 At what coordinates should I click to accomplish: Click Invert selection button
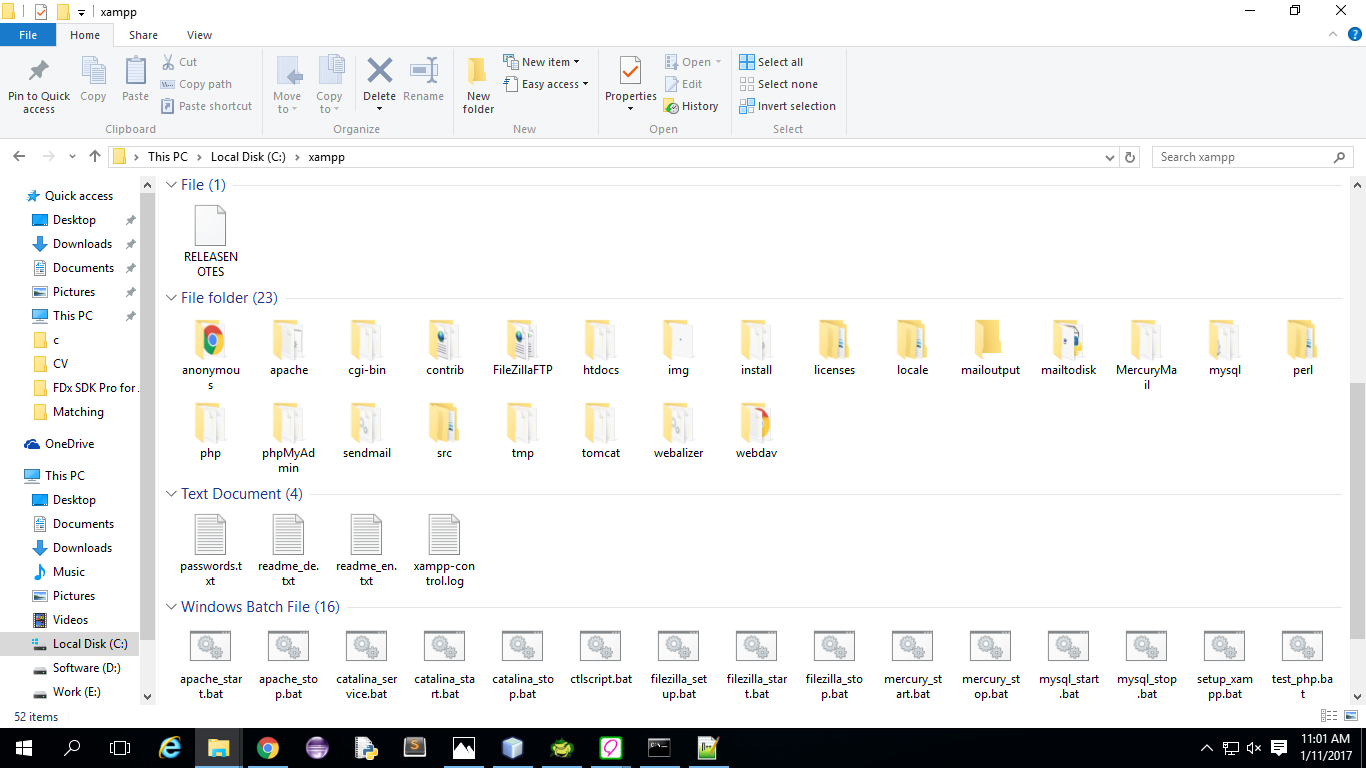[x=787, y=106]
